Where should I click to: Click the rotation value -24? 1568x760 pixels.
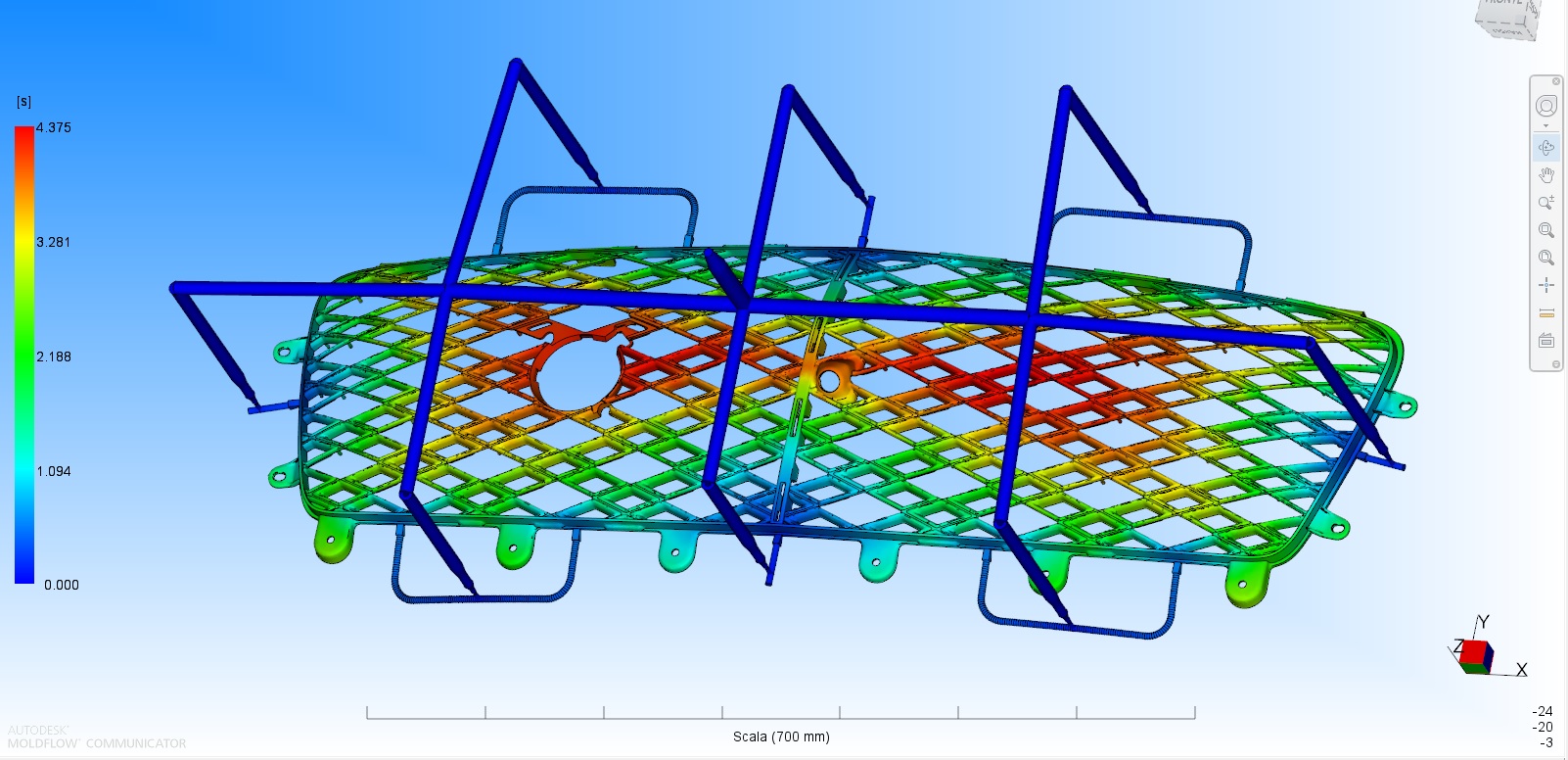pos(1543,711)
